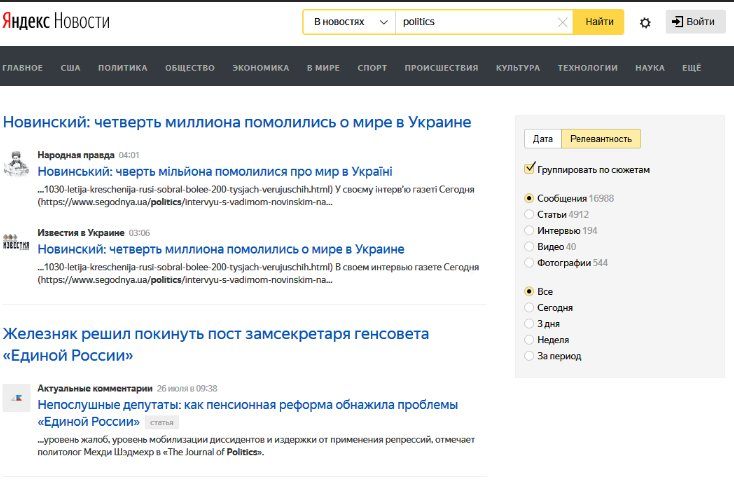Open the ПРОИСШЕСТВИЯ section

[441, 68]
